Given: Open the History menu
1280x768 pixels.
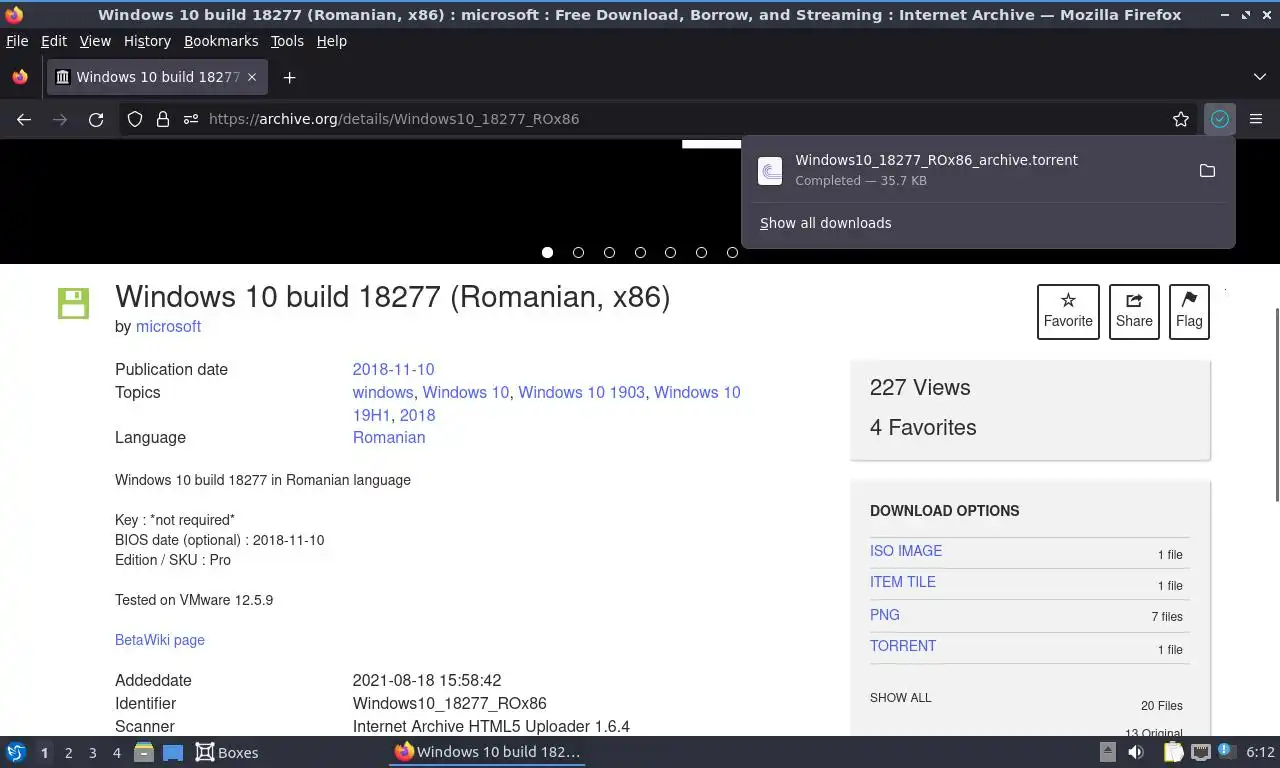Looking at the screenshot, I should [147, 41].
